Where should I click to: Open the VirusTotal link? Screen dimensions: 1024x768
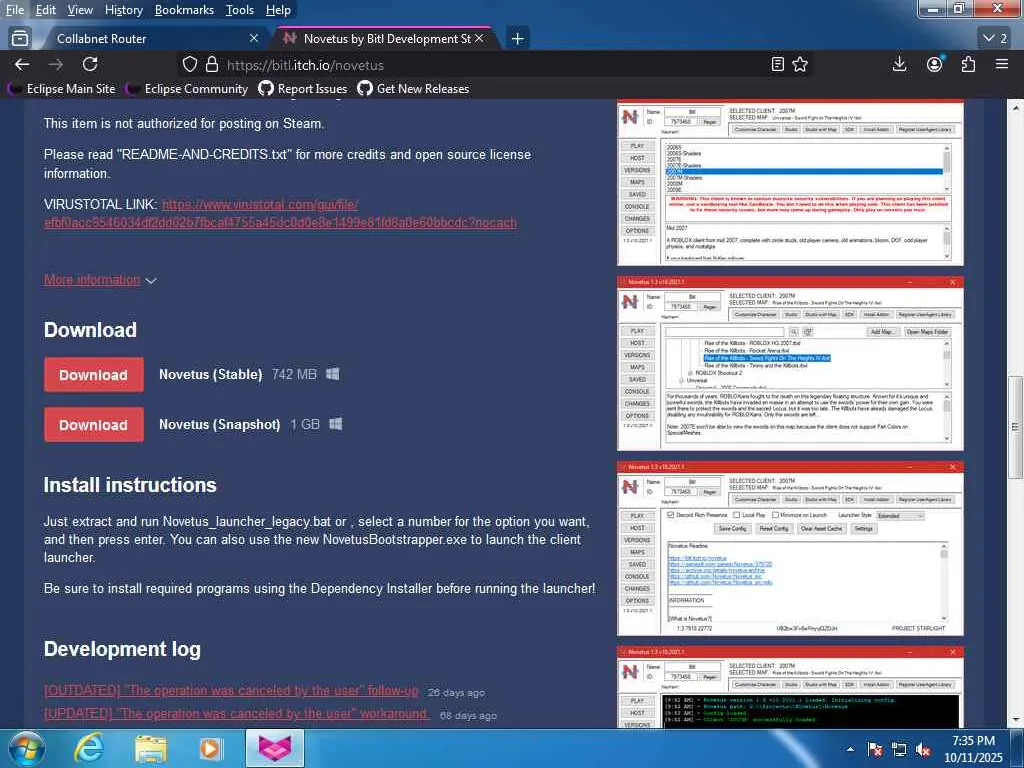pos(280,214)
